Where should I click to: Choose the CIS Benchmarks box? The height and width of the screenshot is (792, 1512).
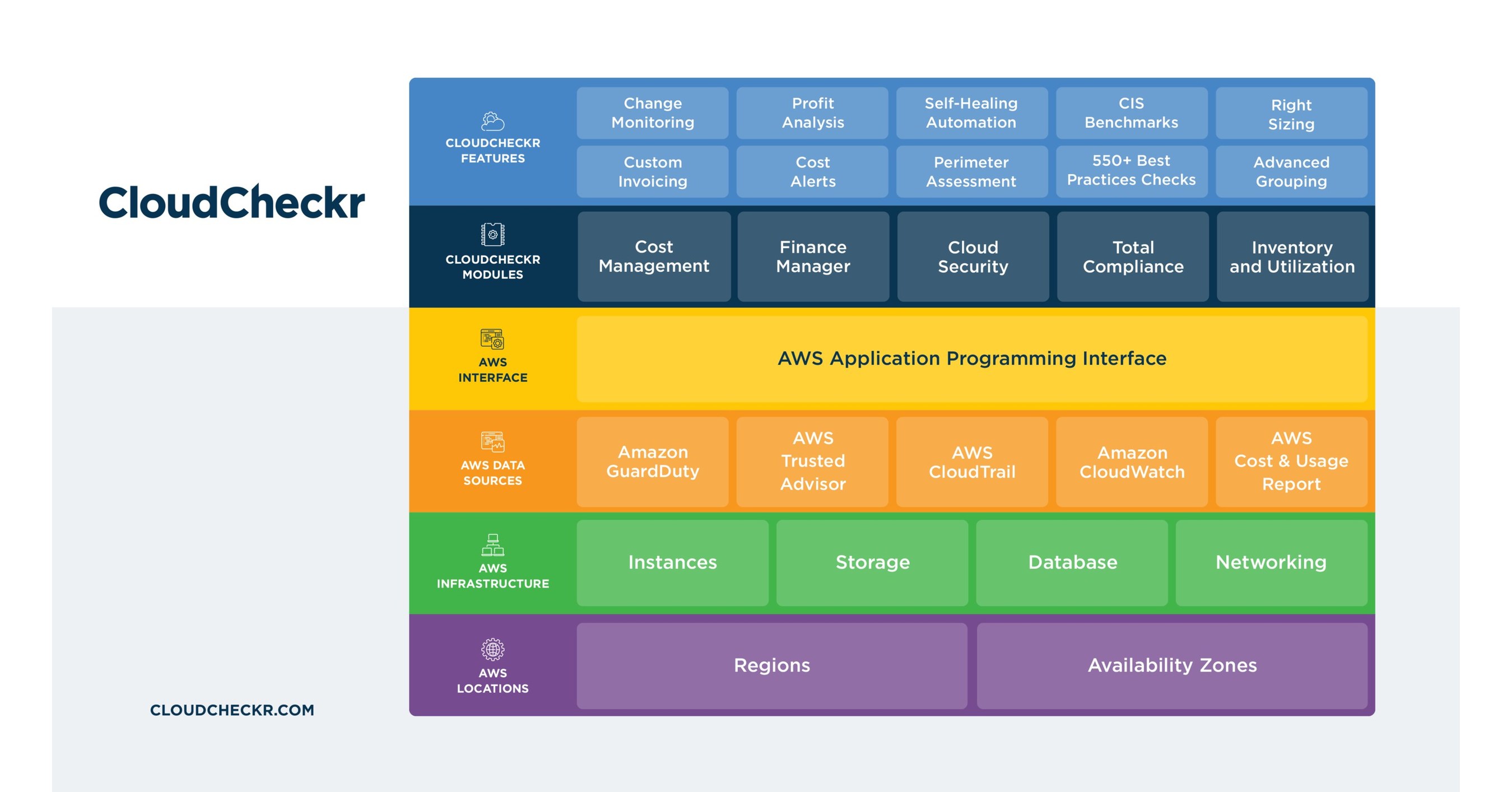click(1132, 113)
